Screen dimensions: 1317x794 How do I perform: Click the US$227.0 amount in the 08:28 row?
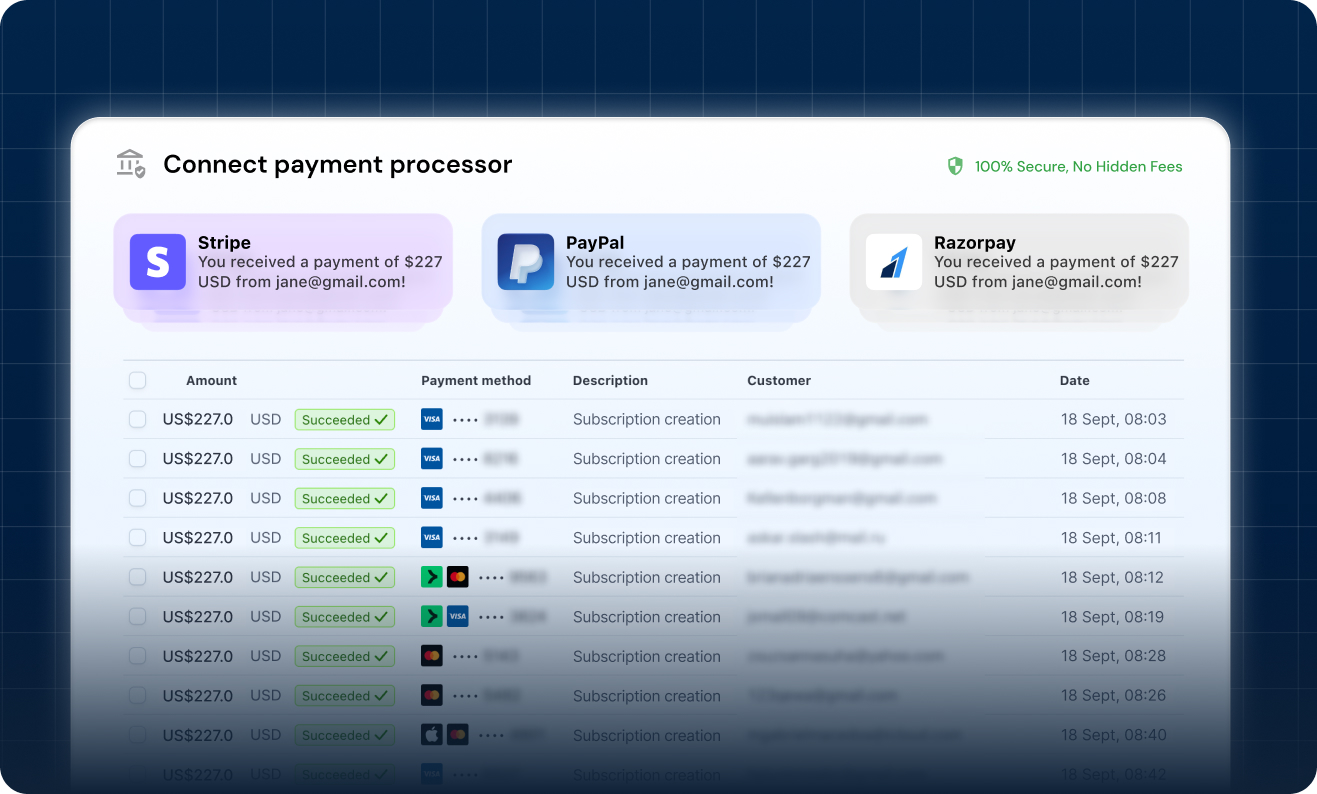coord(198,656)
